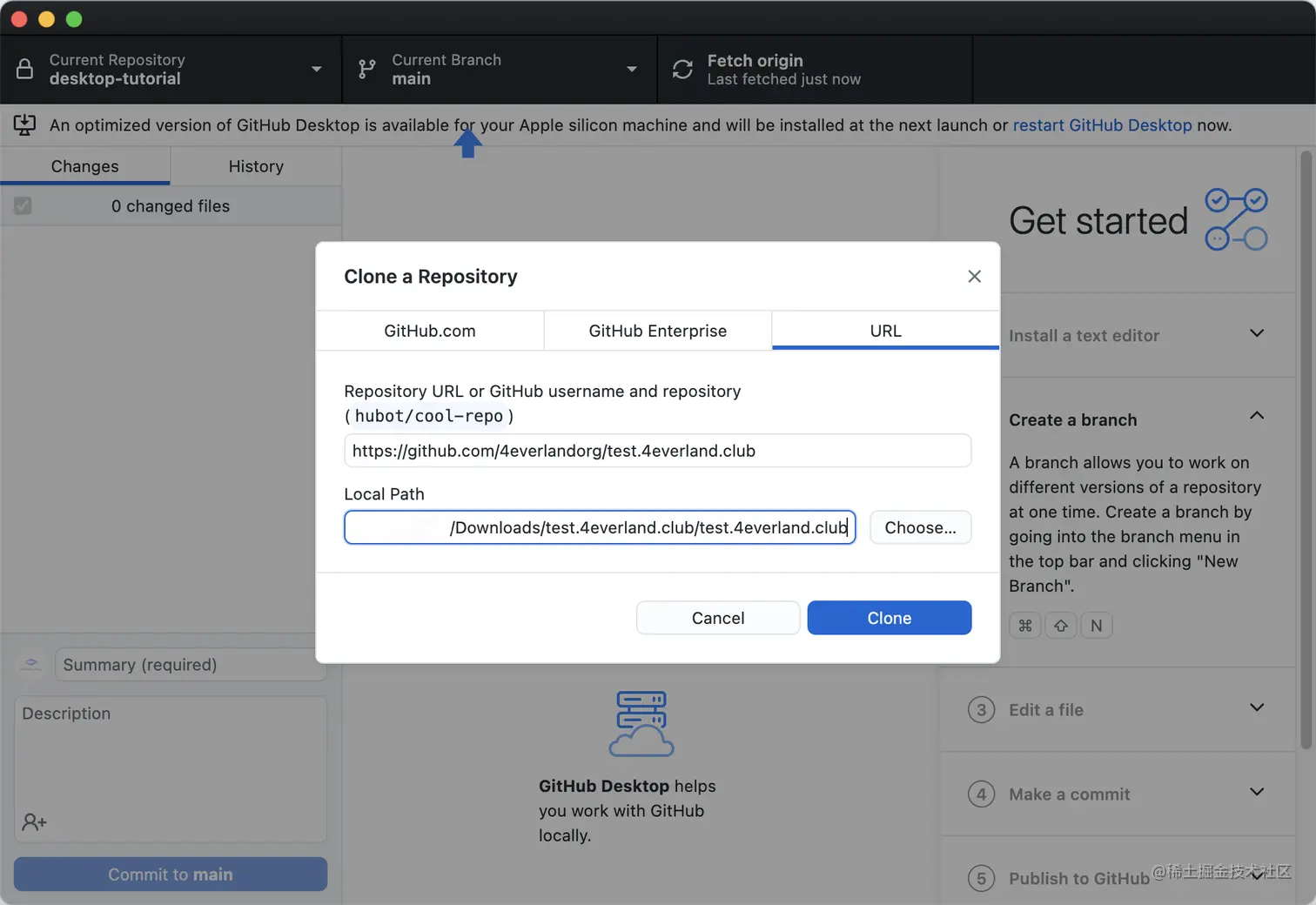
Task: Select the URL clone tab
Action: (x=886, y=331)
